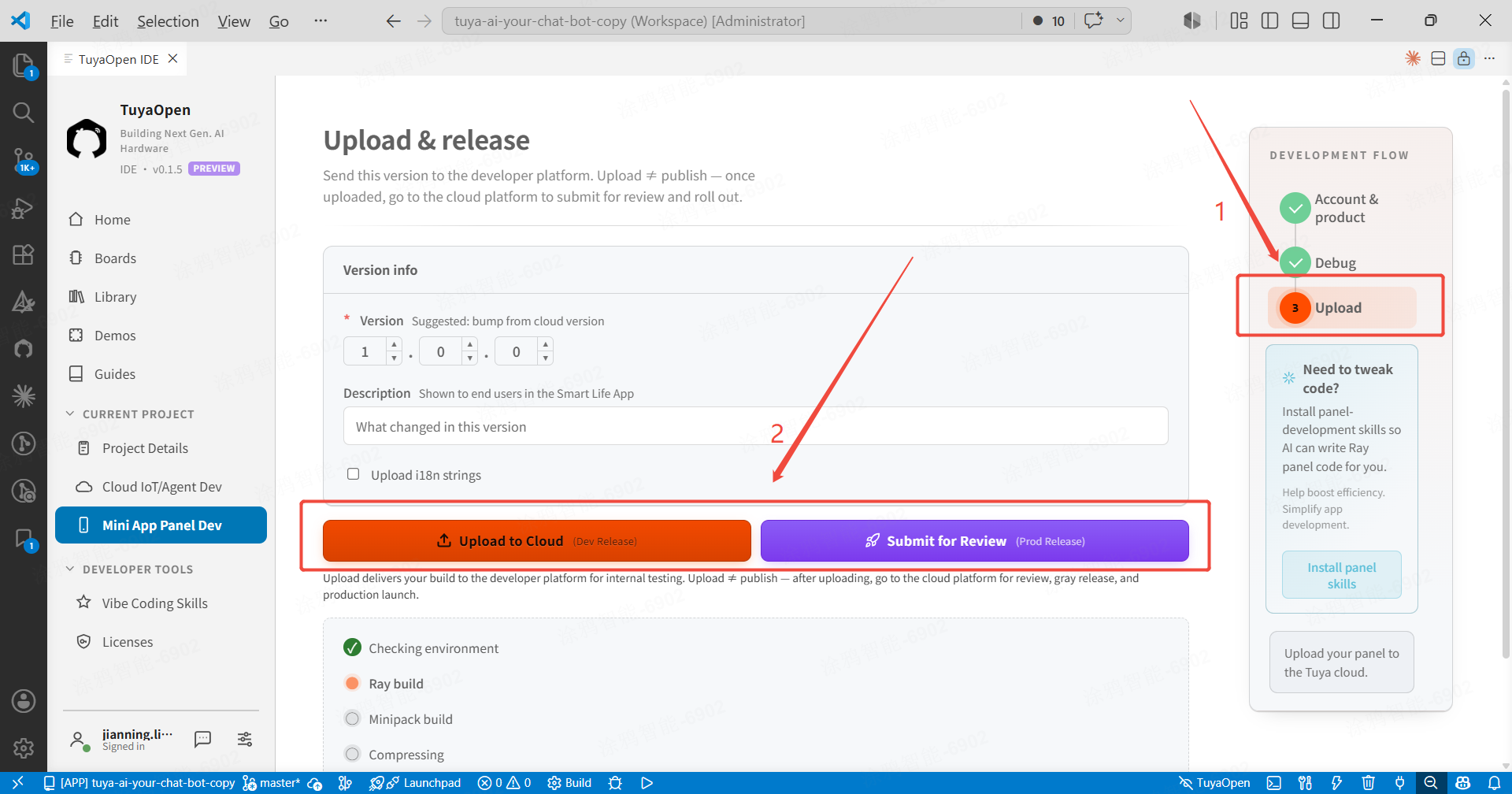Open the Selection menu
Image resolution: width=1512 pixels, height=794 pixels.
click(168, 21)
